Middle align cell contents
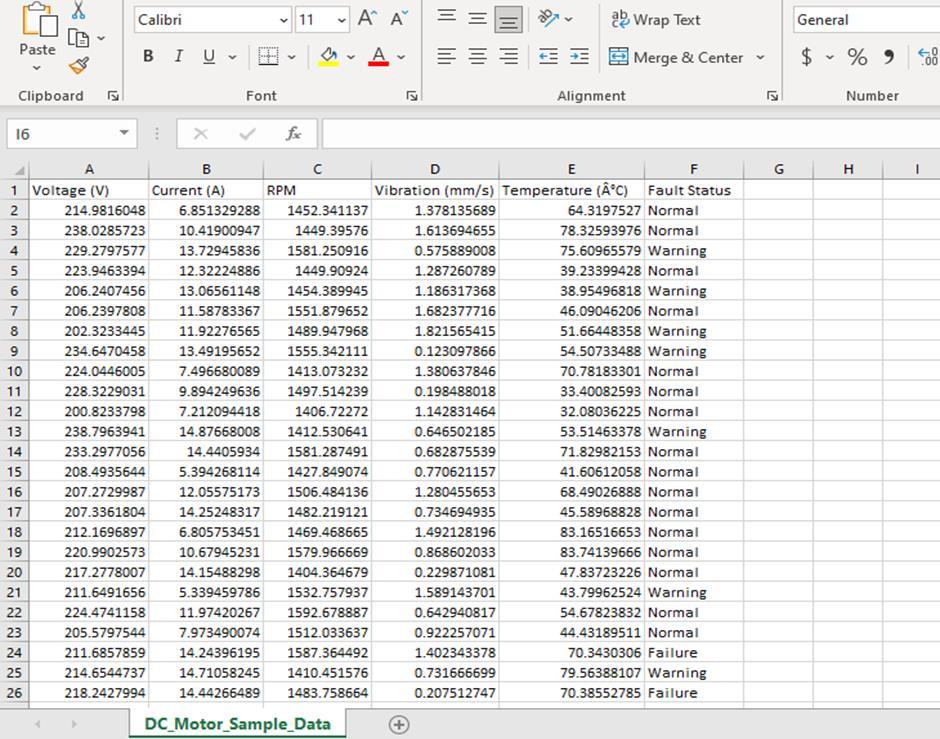The width and height of the screenshot is (940, 739). (478, 19)
